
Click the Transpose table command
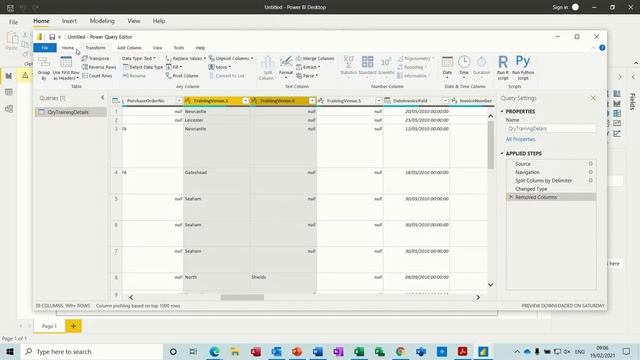coord(96,58)
